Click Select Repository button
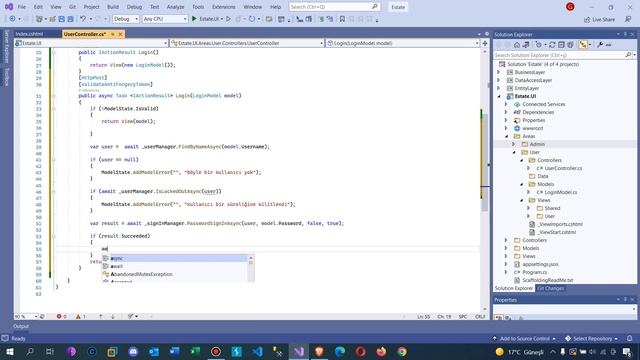 591,338
